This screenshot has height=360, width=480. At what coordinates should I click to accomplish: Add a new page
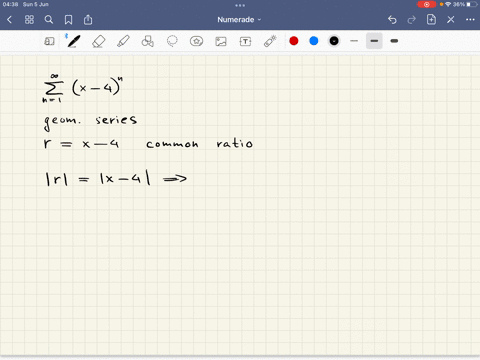431,20
